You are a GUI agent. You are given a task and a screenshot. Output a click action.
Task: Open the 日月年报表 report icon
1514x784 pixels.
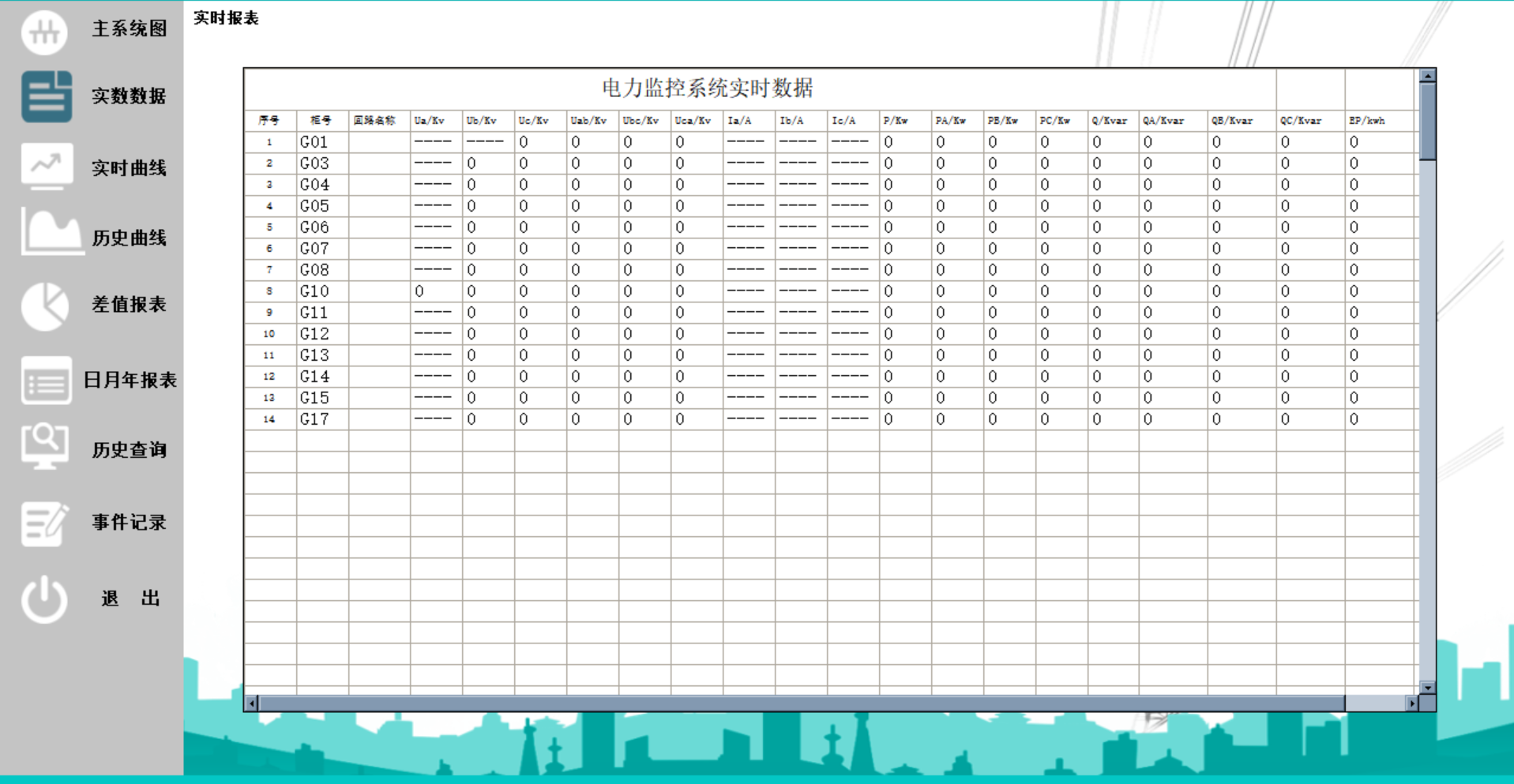pos(45,381)
